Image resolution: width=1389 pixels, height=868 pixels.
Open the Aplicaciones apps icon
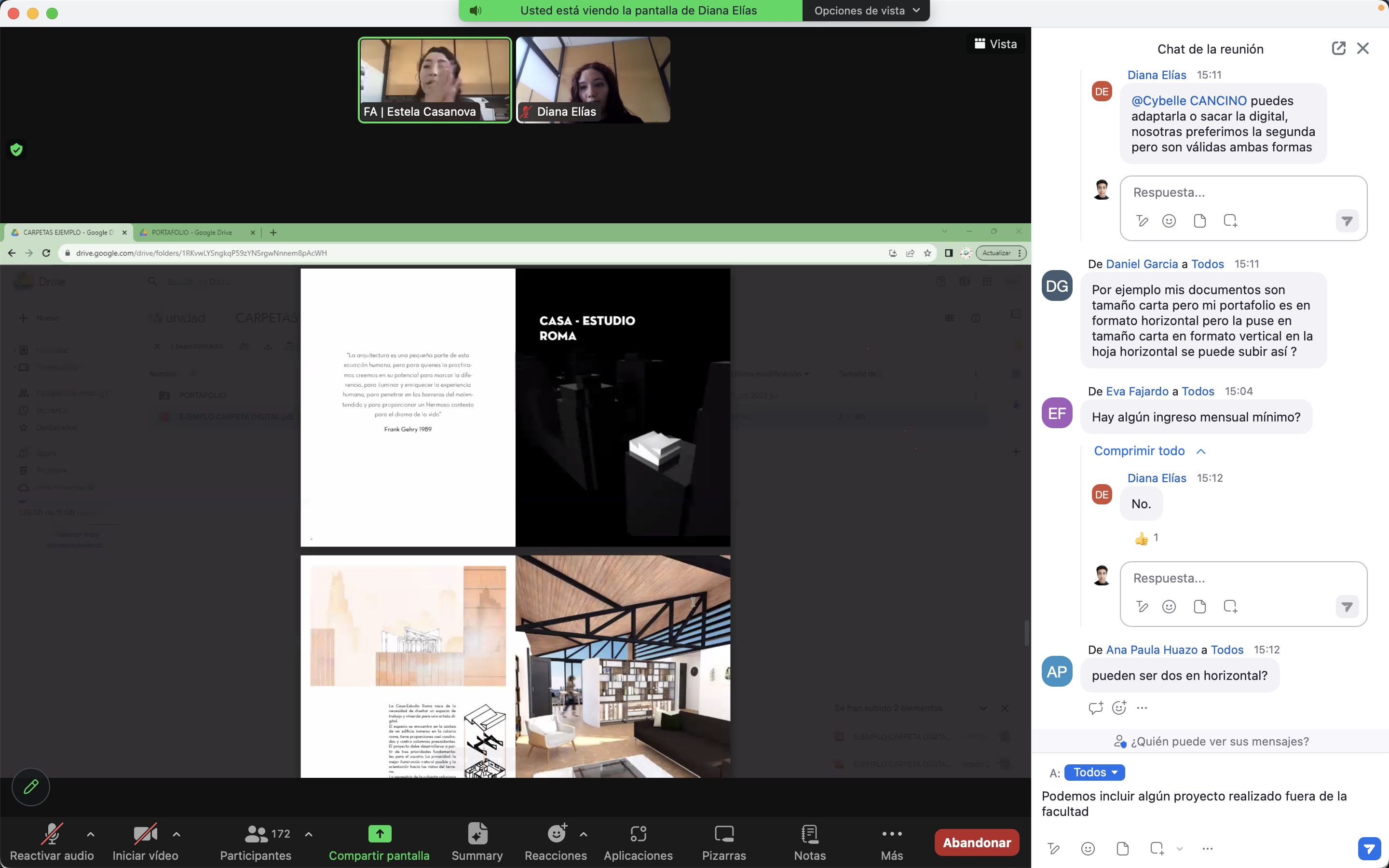(638, 835)
